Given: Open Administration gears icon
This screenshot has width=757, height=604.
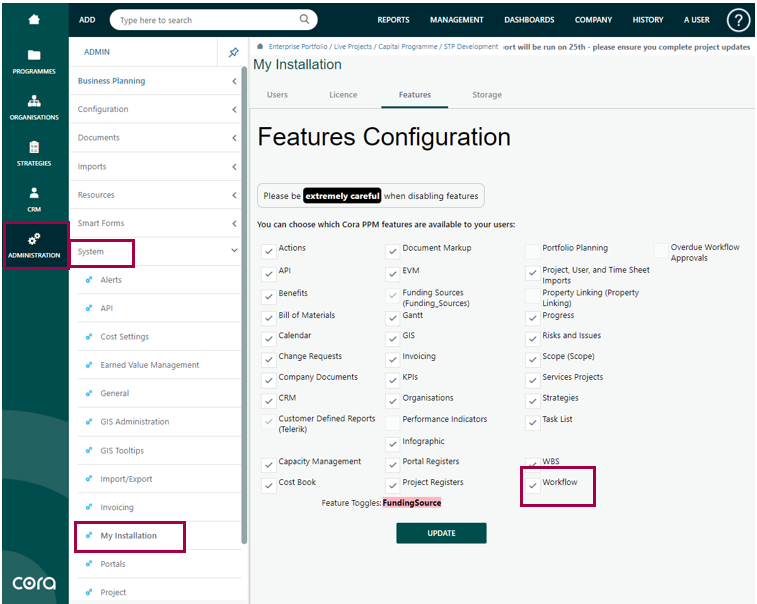Looking at the screenshot, I should tap(34, 239).
